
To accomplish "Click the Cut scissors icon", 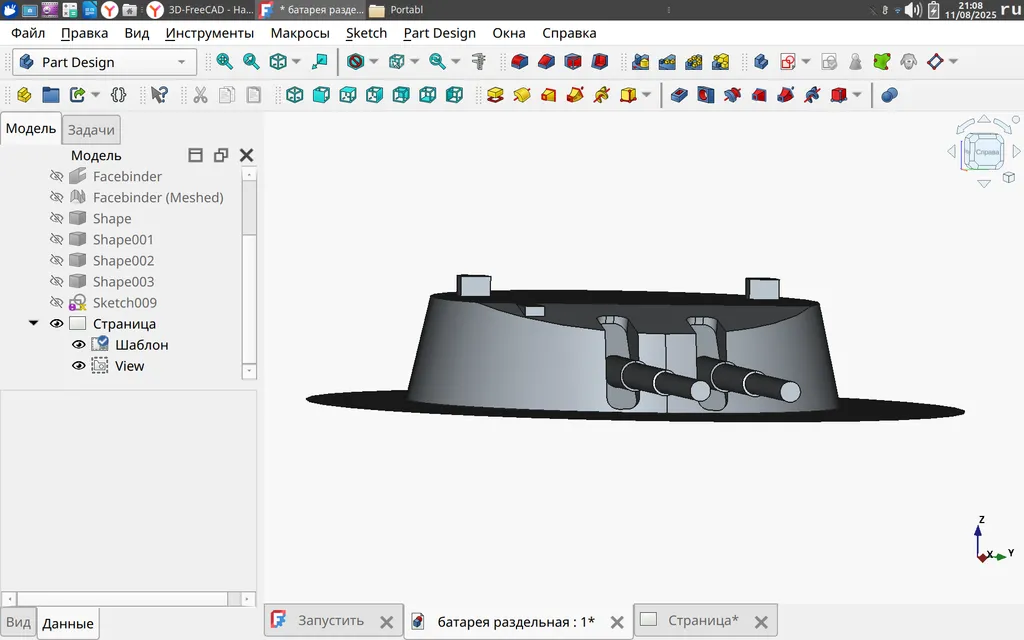I will (x=200, y=95).
